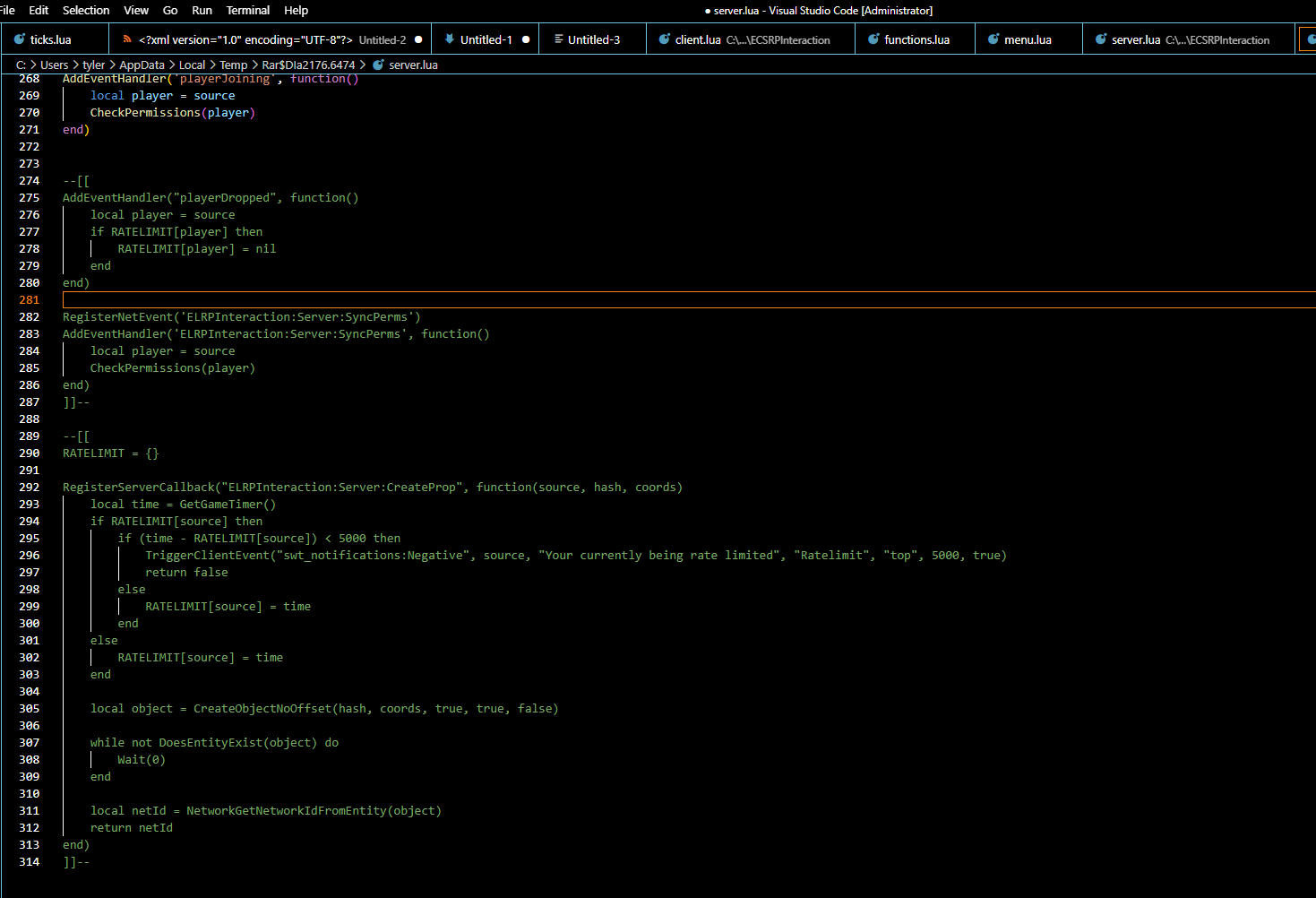Open the Users breadcrumb segment
1316x898 pixels.
pyautogui.click(x=54, y=65)
